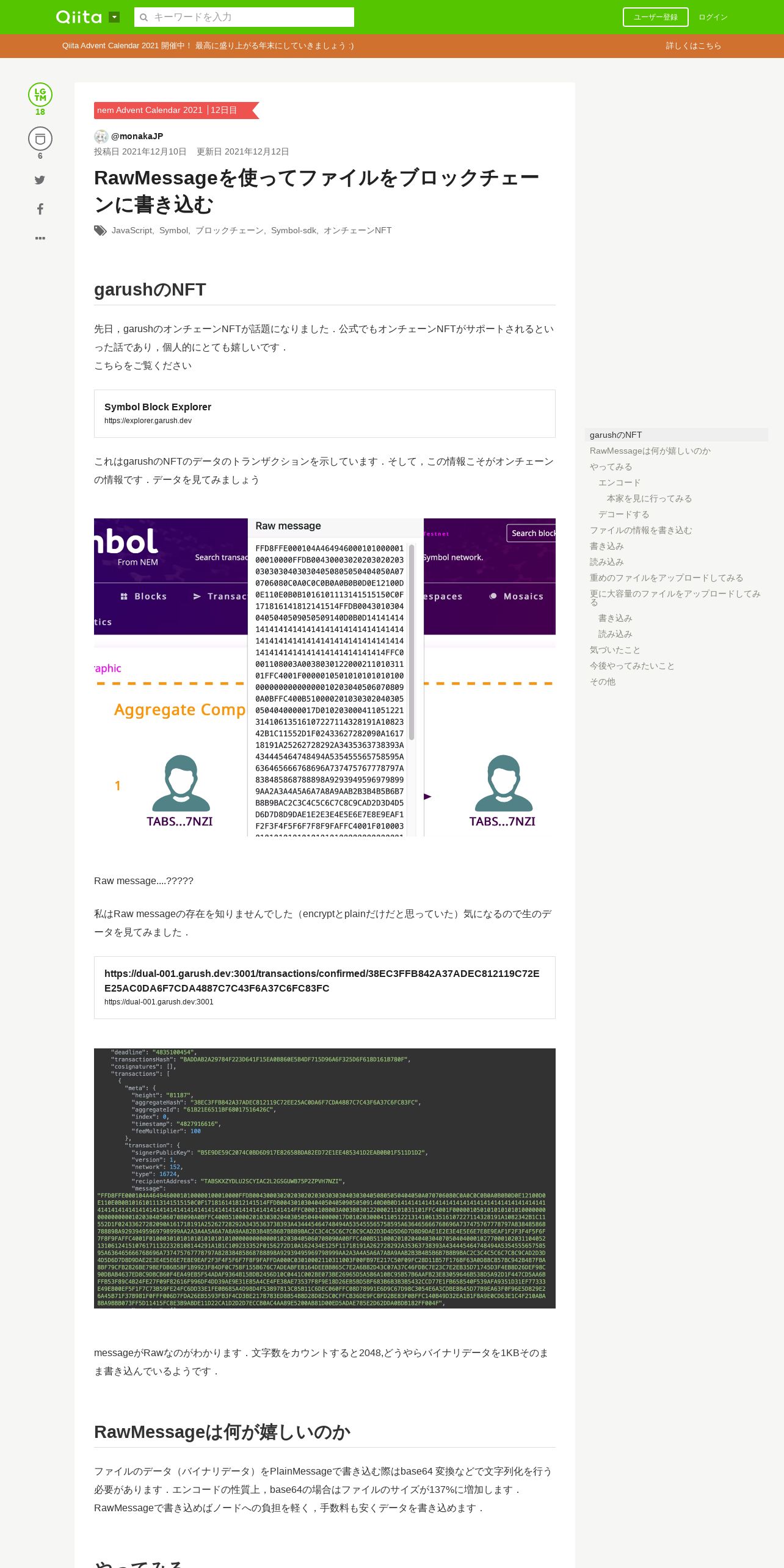This screenshot has height=1568, width=784.
Task: Open the JavaScript tag
Action: pyautogui.click(x=132, y=230)
